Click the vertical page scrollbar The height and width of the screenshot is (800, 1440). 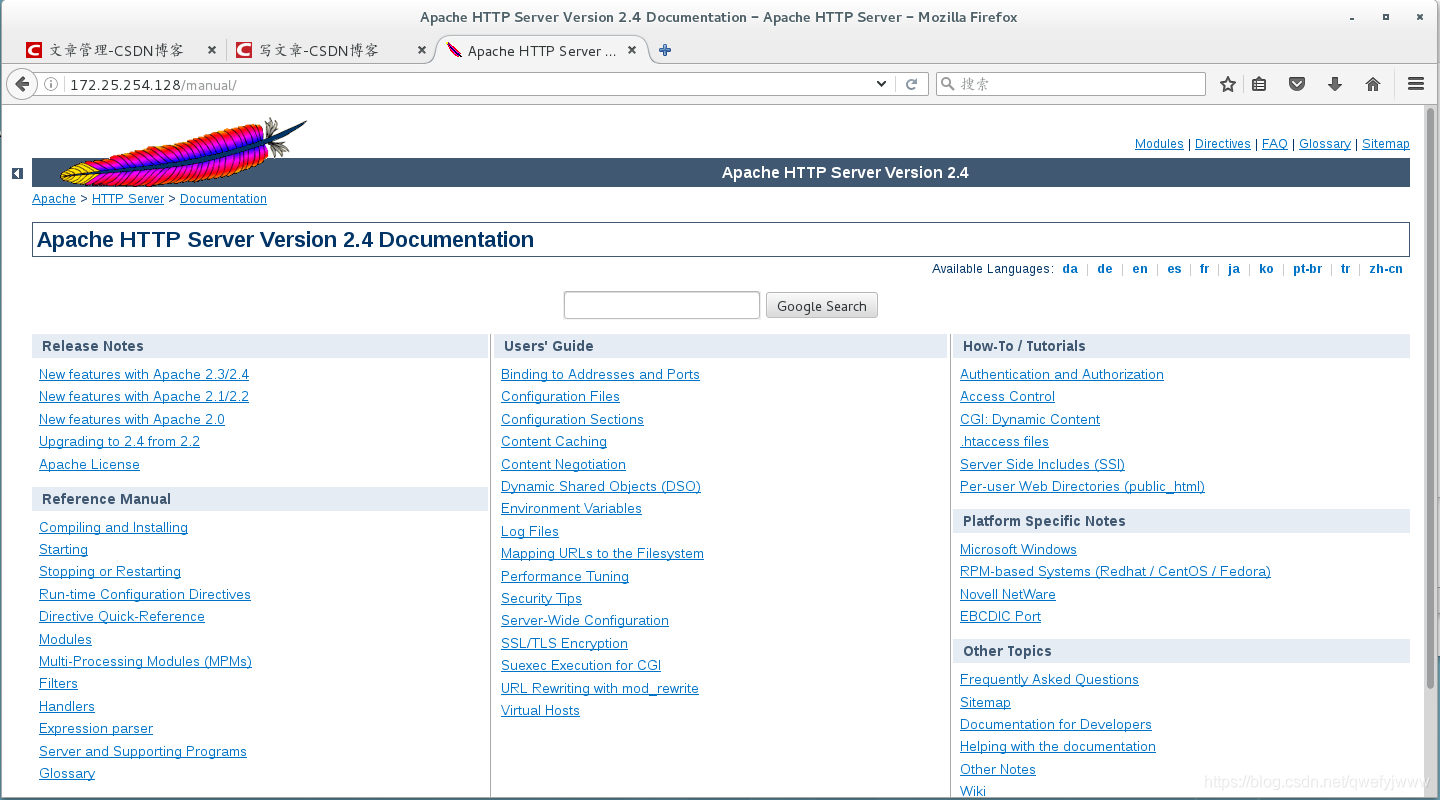(1431, 400)
